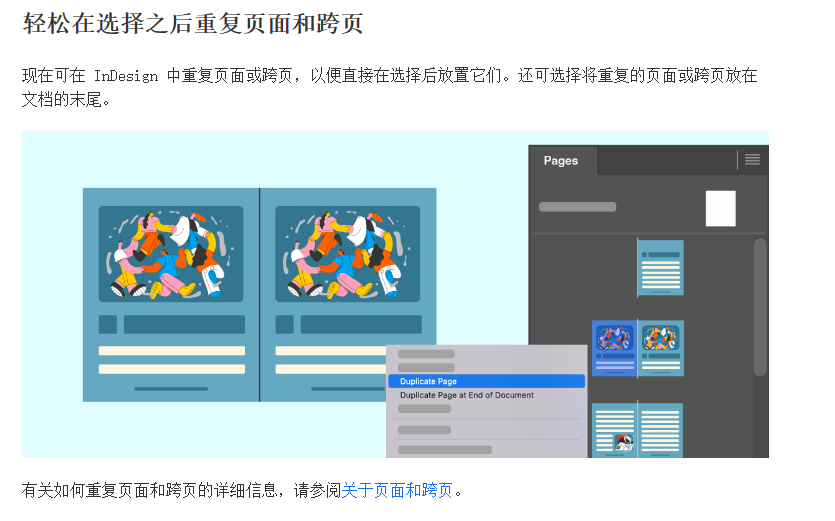Viewport: 835px width, 521px height.
Task: Open the 关于页面和跨页 link
Action: 397,490
